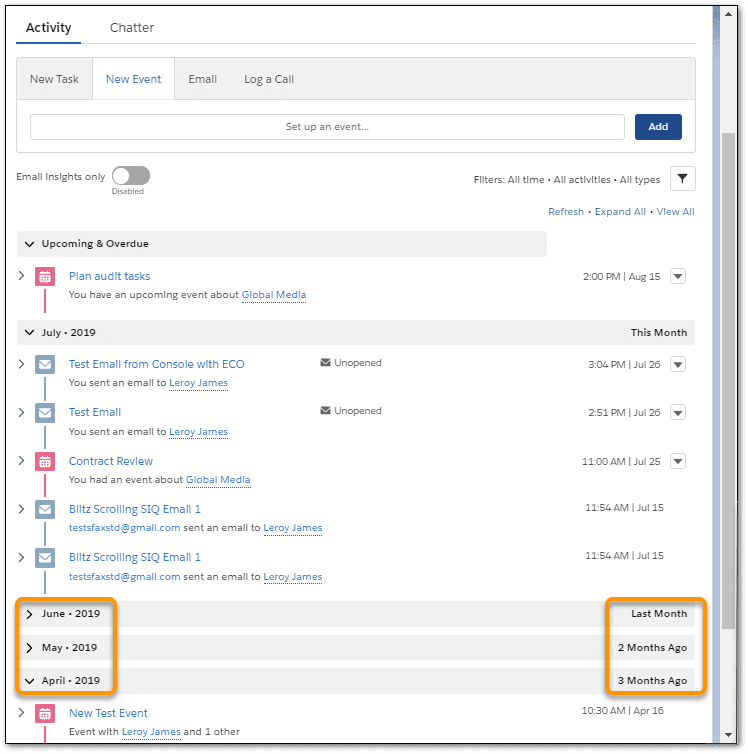This screenshot has height=754, width=748.
Task: Expand the Contract Review row details
Action: pos(21,461)
